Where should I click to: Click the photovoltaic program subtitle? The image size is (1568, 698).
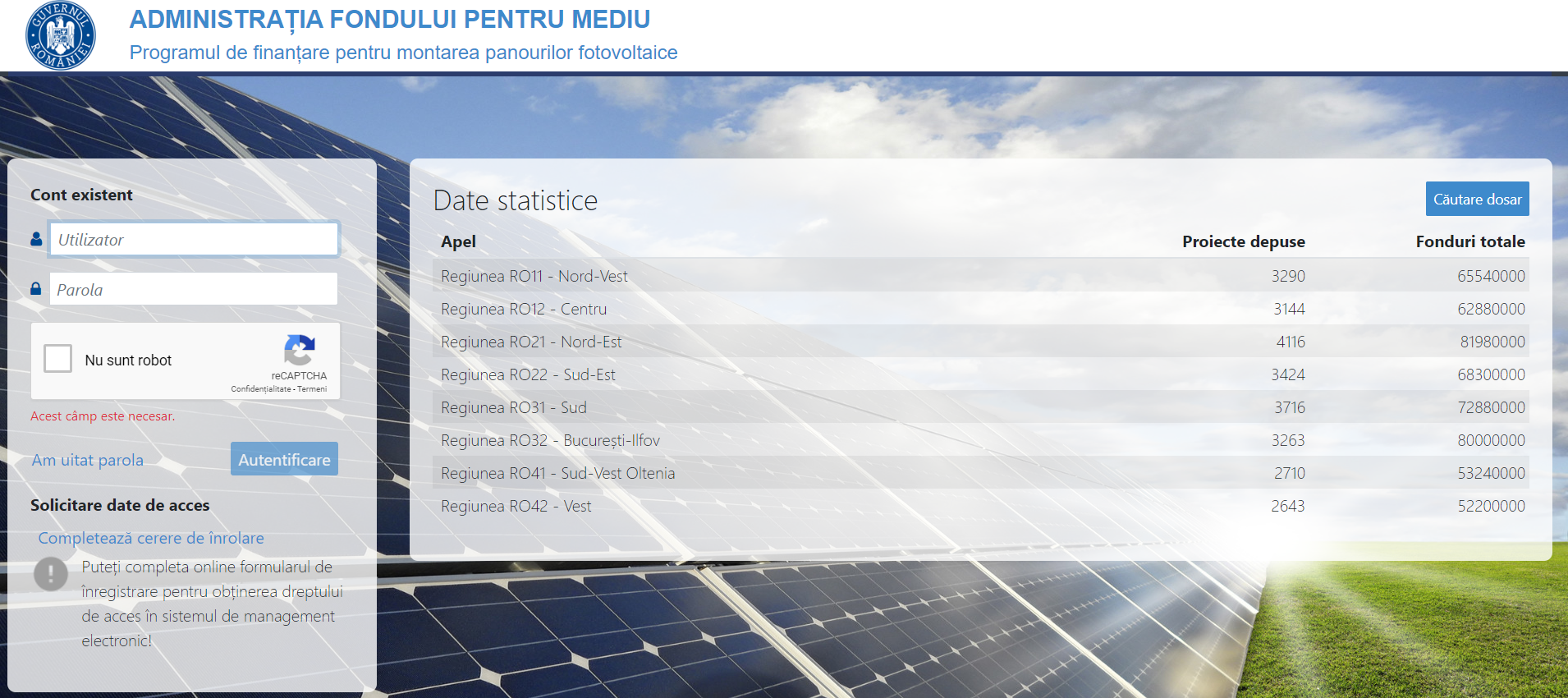click(x=404, y=53)
